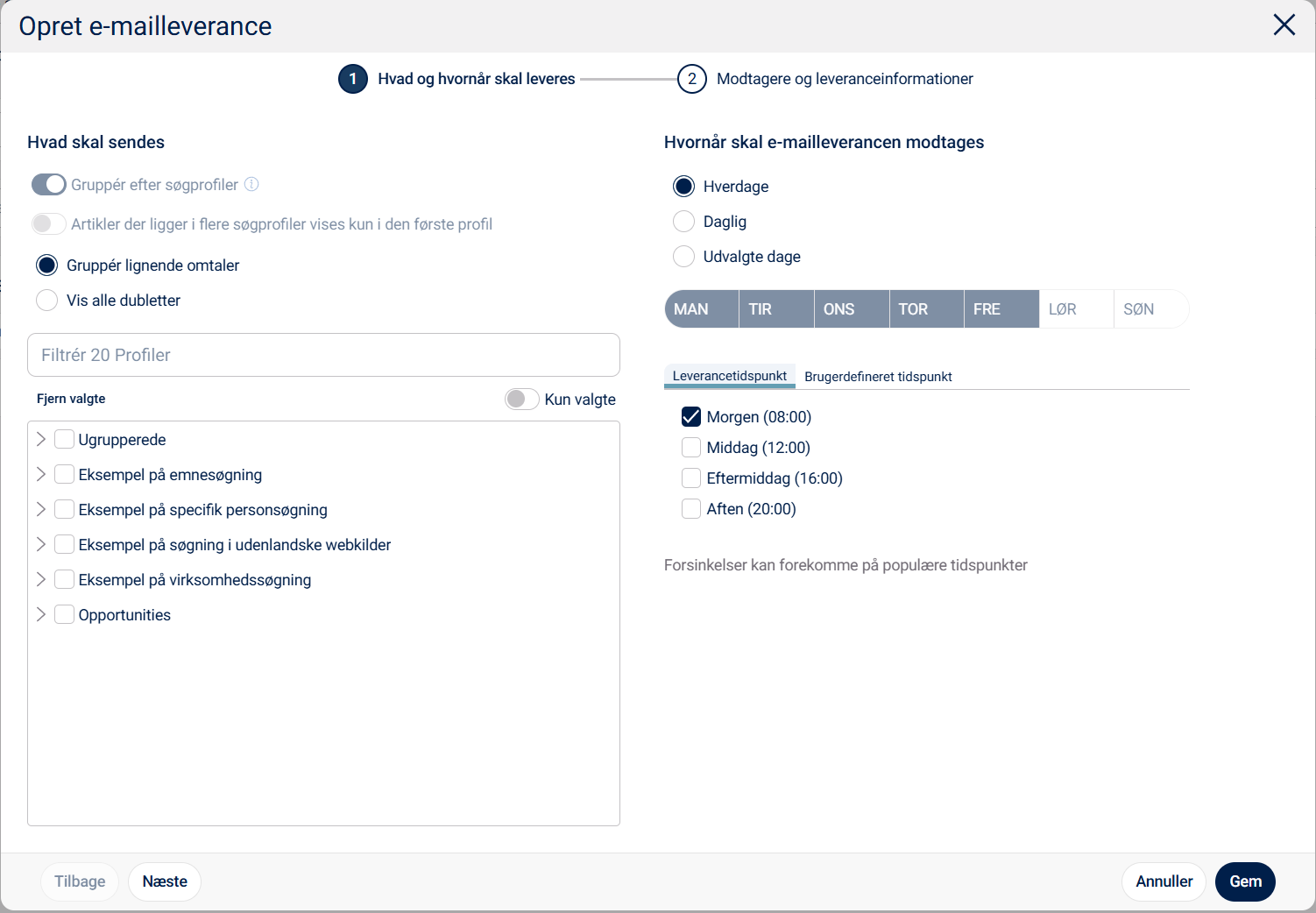The width and height of the screenshot is (1316, 913).
Task: Select the Daglig radio button
Action: click(x=683, y=222)
